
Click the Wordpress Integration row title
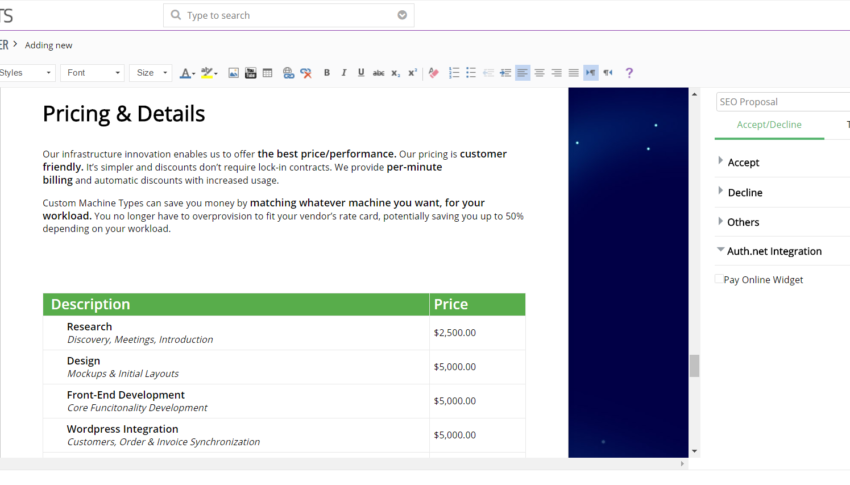coord(123,429)
